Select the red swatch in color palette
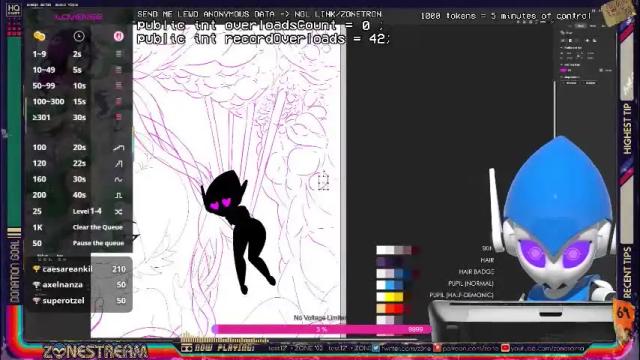Viewport: 640px width, 360px height. (x=398, y=309)
